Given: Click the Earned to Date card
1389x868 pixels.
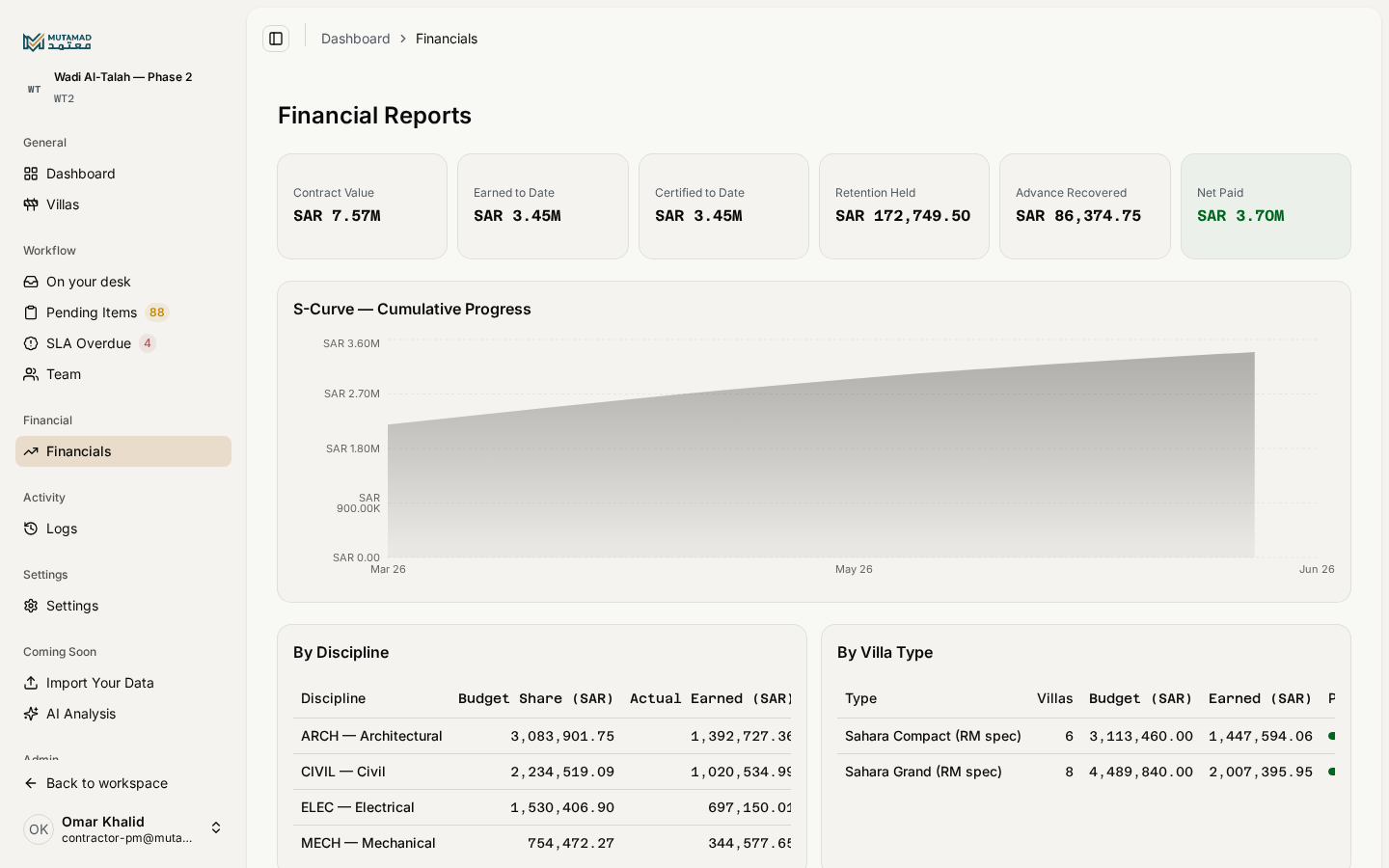Looking at the screenshot, I should coord(543,206).
